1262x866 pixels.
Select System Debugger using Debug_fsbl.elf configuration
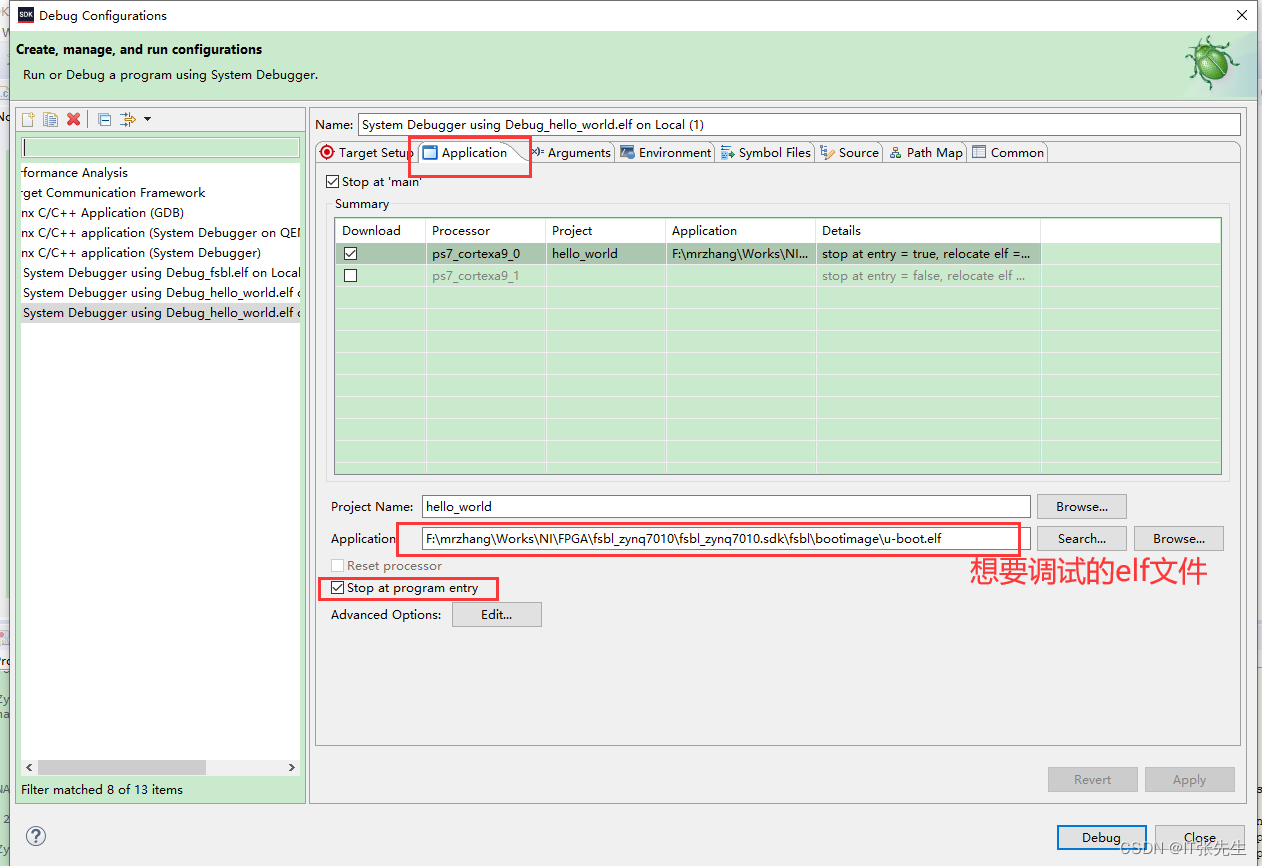click(x=160, y=273)
